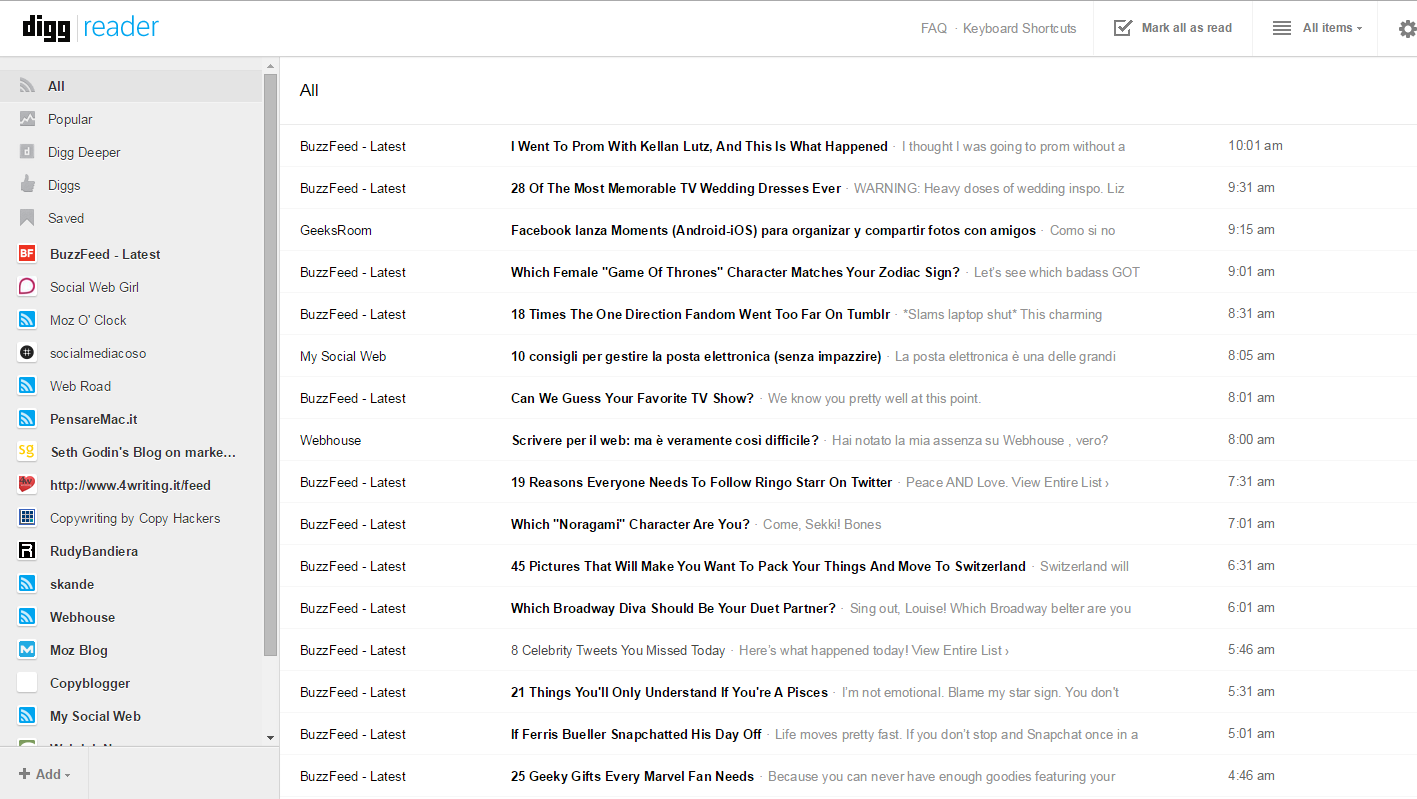Viewport: 1417px width, 799px height.
Task: Click the RudyBandiera feed icon
Action: click(x=28, y=551)
